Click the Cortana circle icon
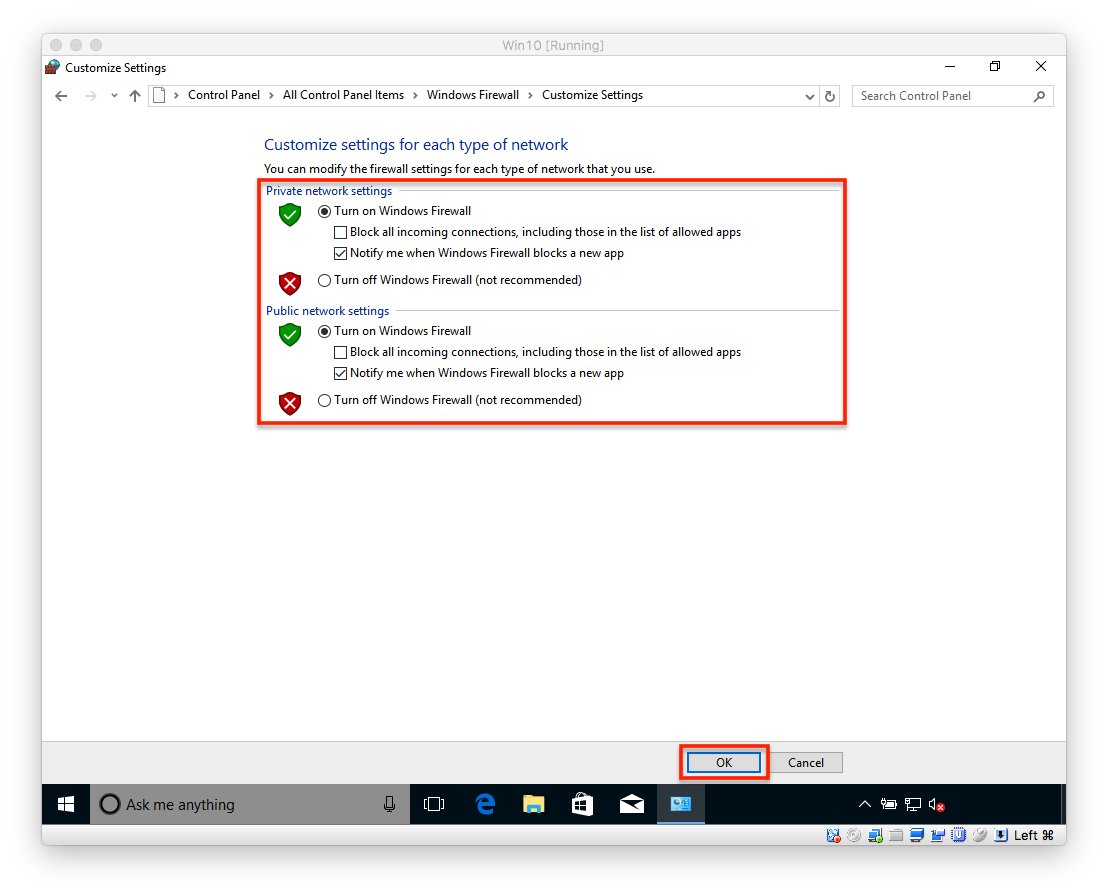This screenshot has width=1108, height=895. [x=110, y=804]
